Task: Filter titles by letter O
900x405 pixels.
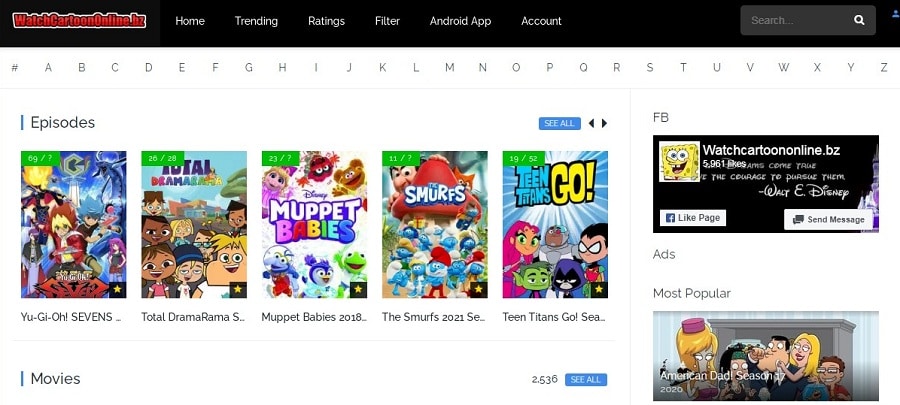Action: click(516, 68)
